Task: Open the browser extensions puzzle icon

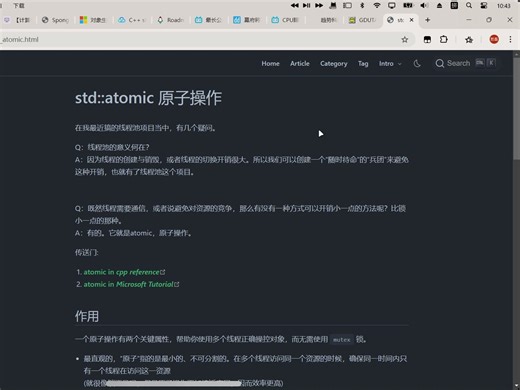Action: tap(444, 40)
